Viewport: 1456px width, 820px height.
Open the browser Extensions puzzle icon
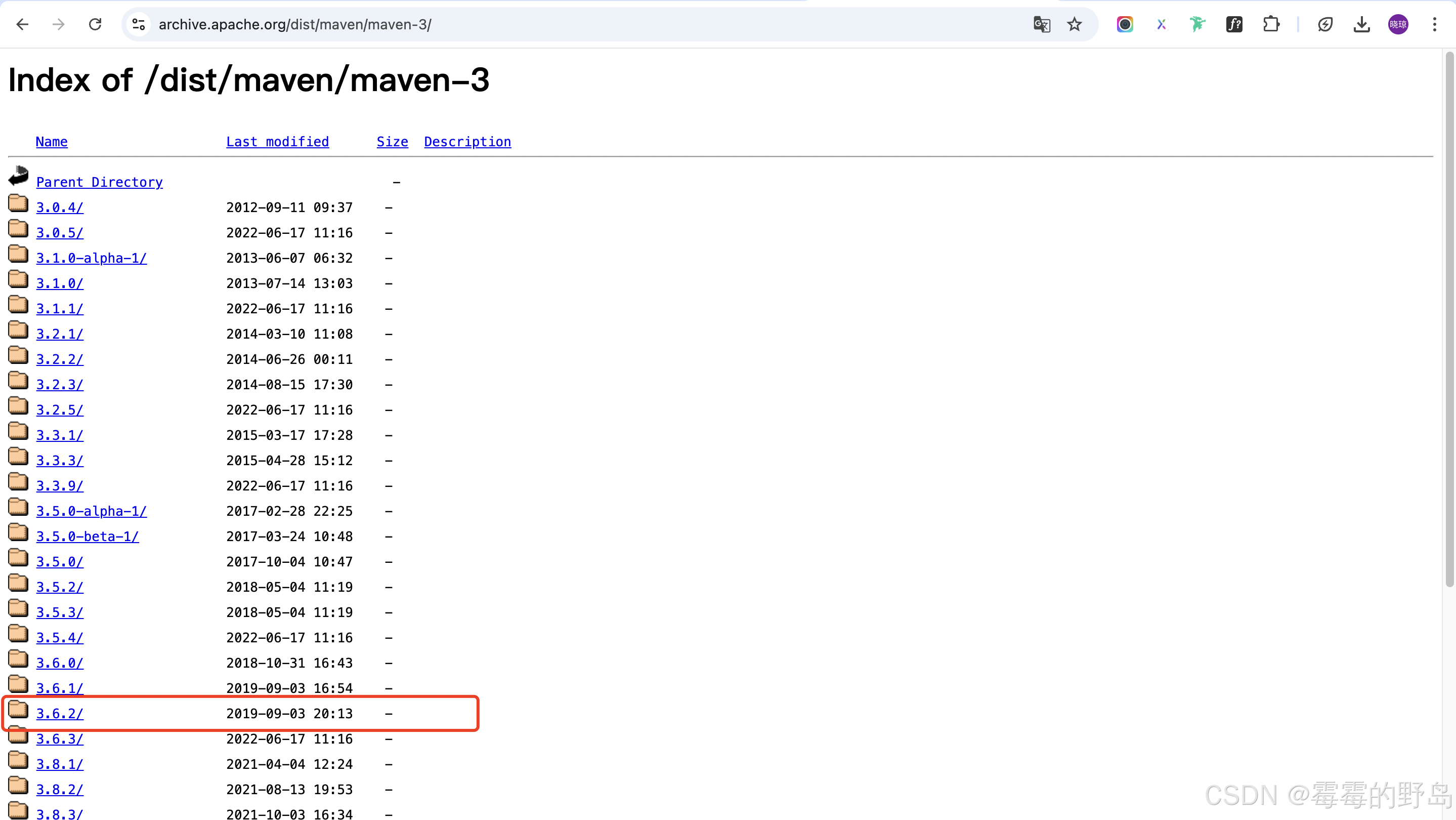pos(1271,24)
